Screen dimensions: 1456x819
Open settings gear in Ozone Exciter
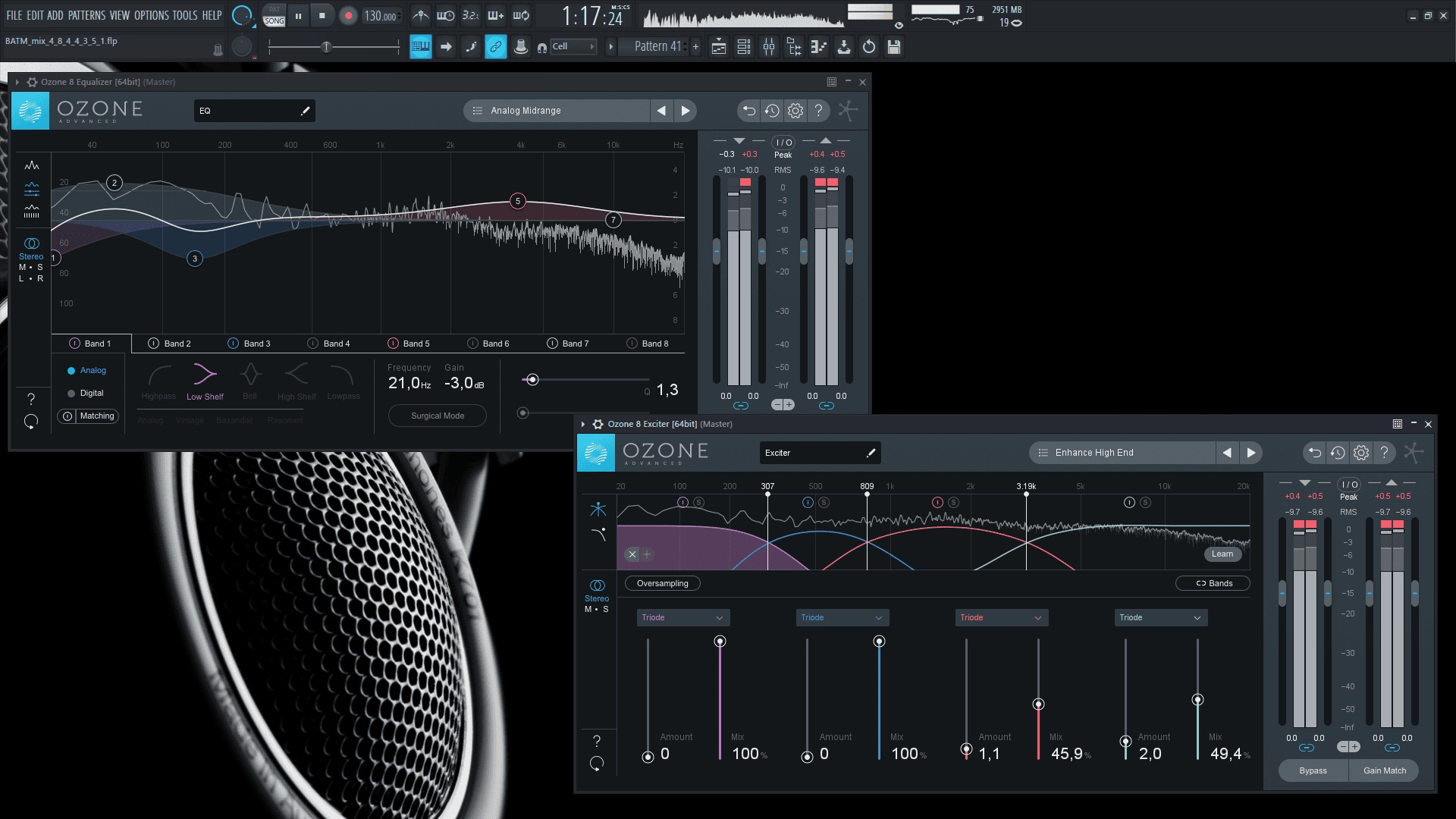tap(1361, 453)
